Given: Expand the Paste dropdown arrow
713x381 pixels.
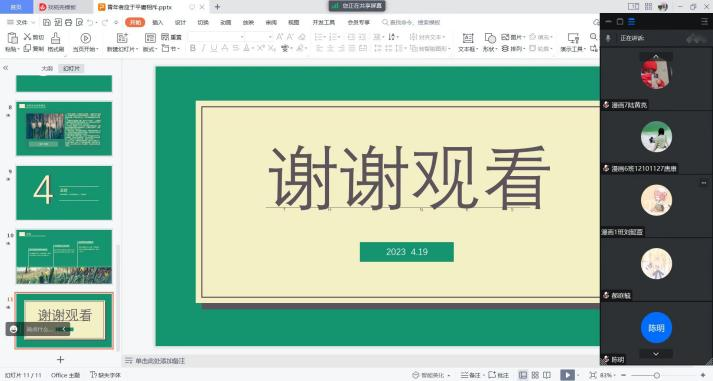Looking at the screenshot, I should click(x=18, y=49).
